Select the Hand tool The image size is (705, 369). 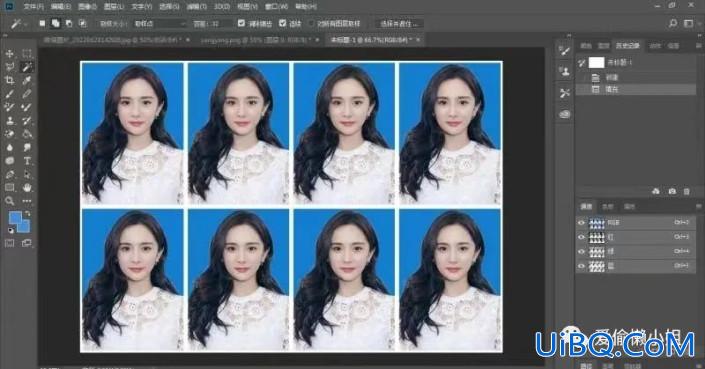pyautogui.click(x=27, y=187)
